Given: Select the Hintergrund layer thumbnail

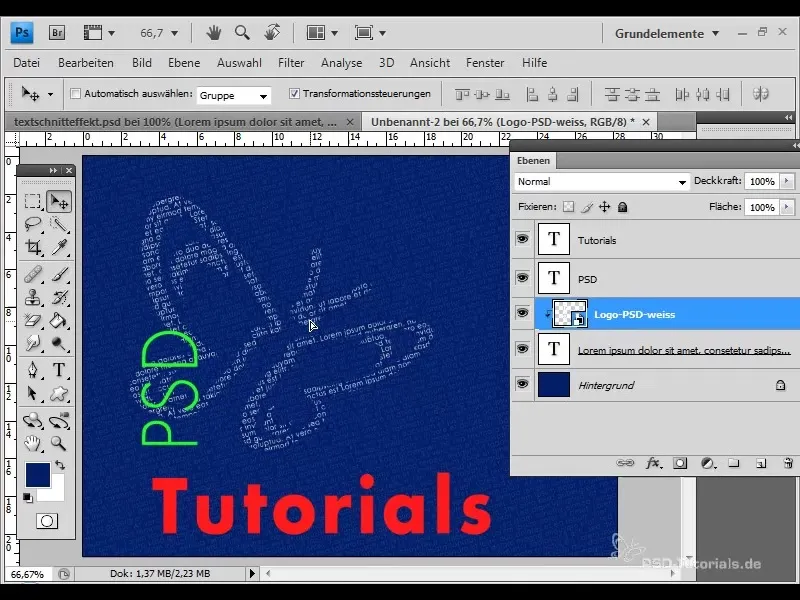Looking at the screenshot, I should [554, 385].
